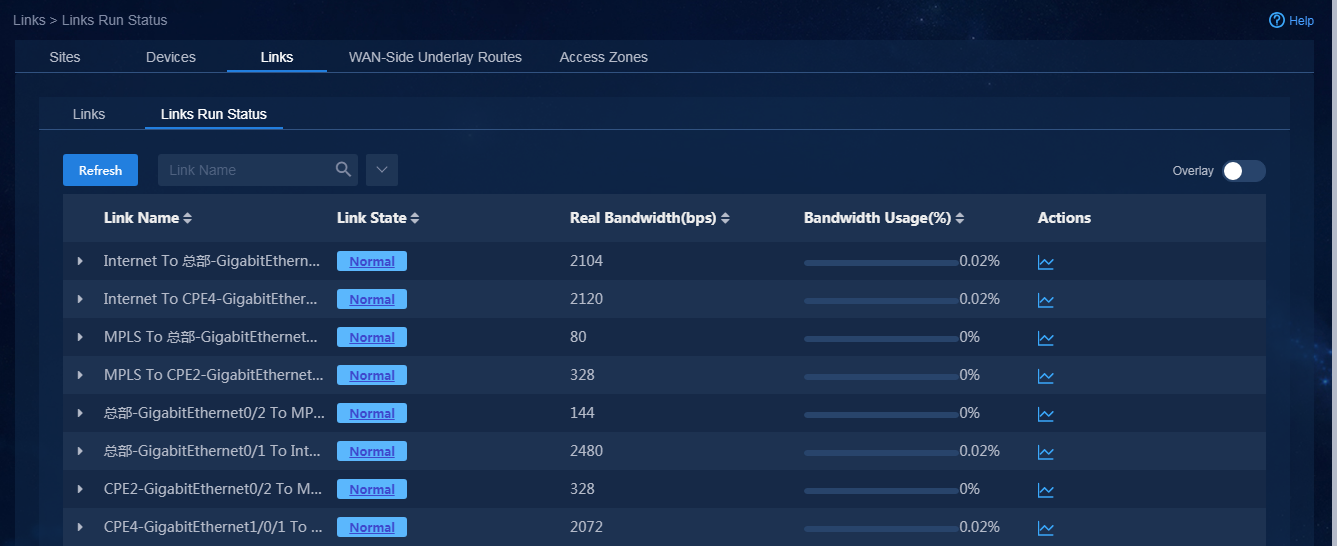The width and height of the screenshot is (1337, 546).
Task: Click Normal state for MPLS To CPE2
Action: click(372, 375)
